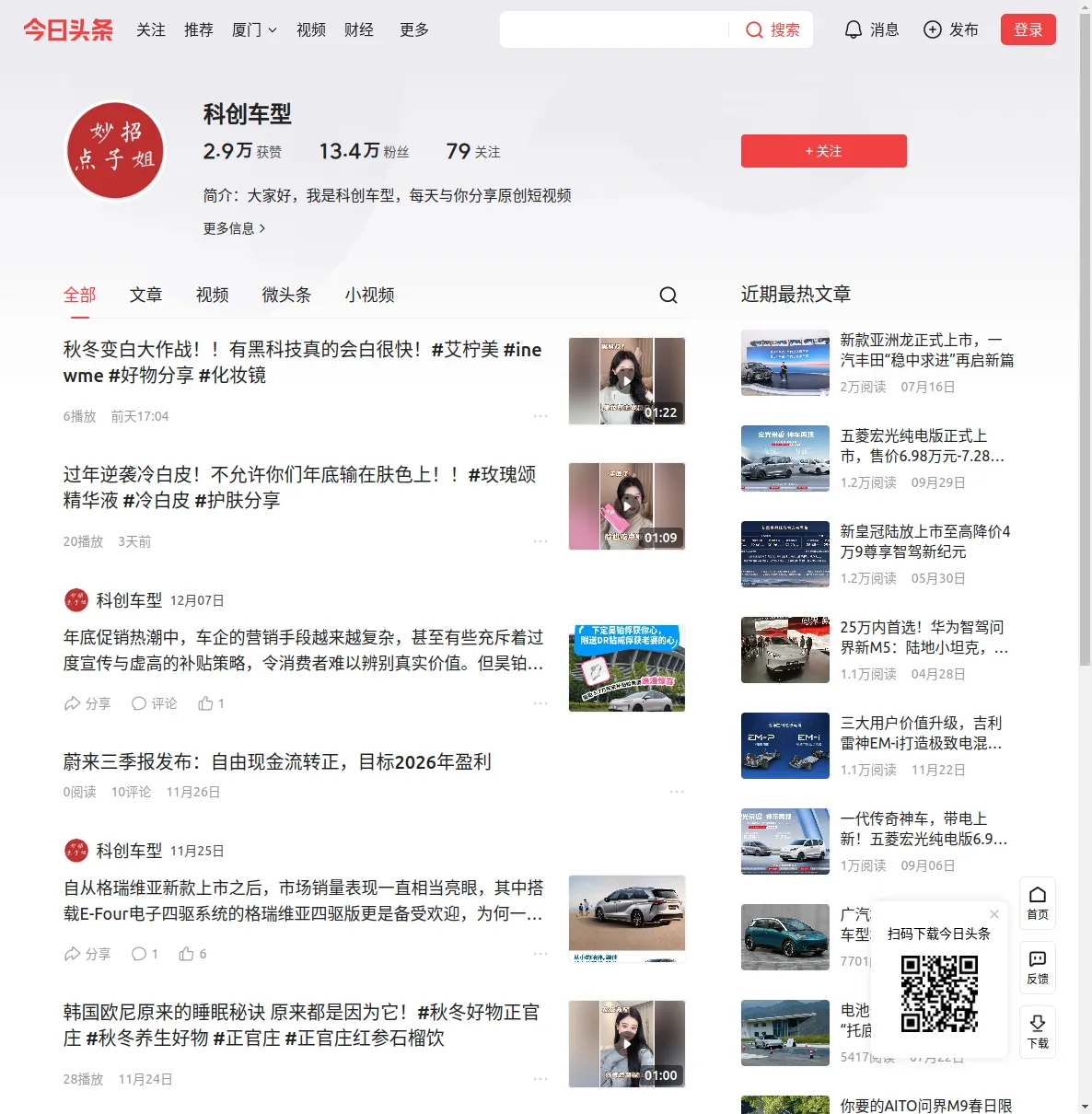Open more options for 韩国欧尼 post
1092x1114 pixels.
click(540, 1079)
